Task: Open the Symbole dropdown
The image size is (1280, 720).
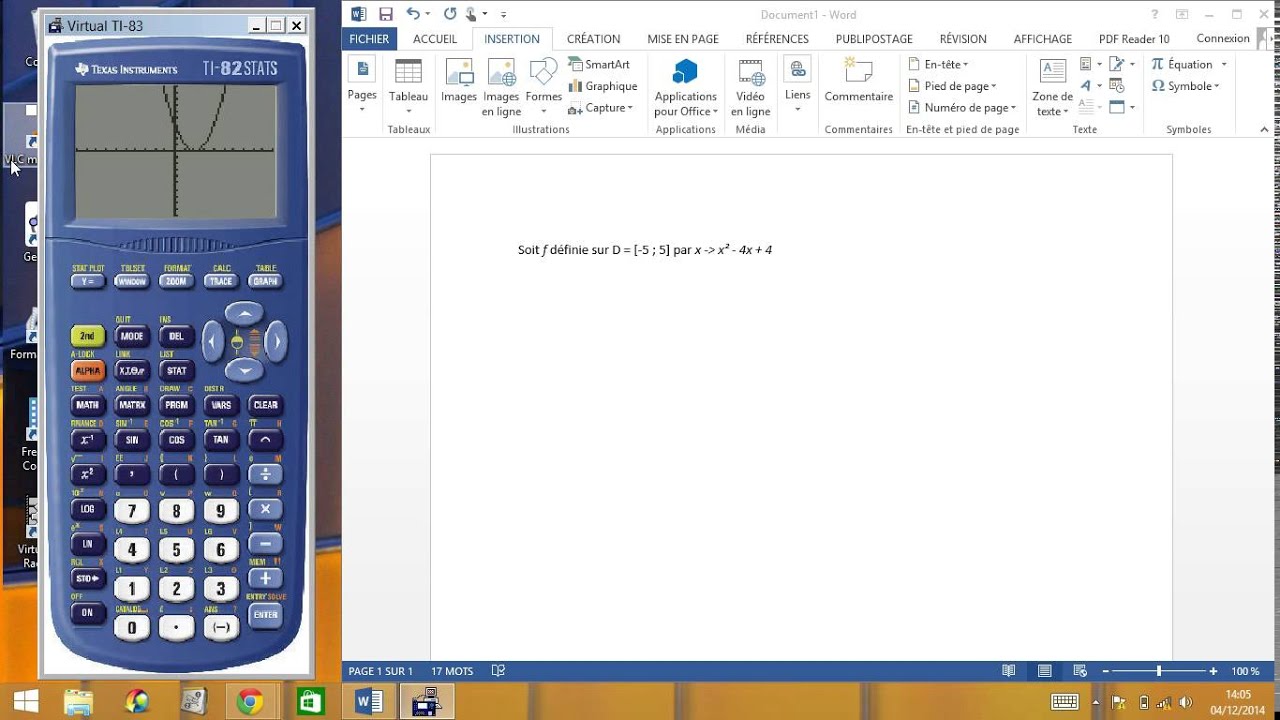Action: (1186, 86)
